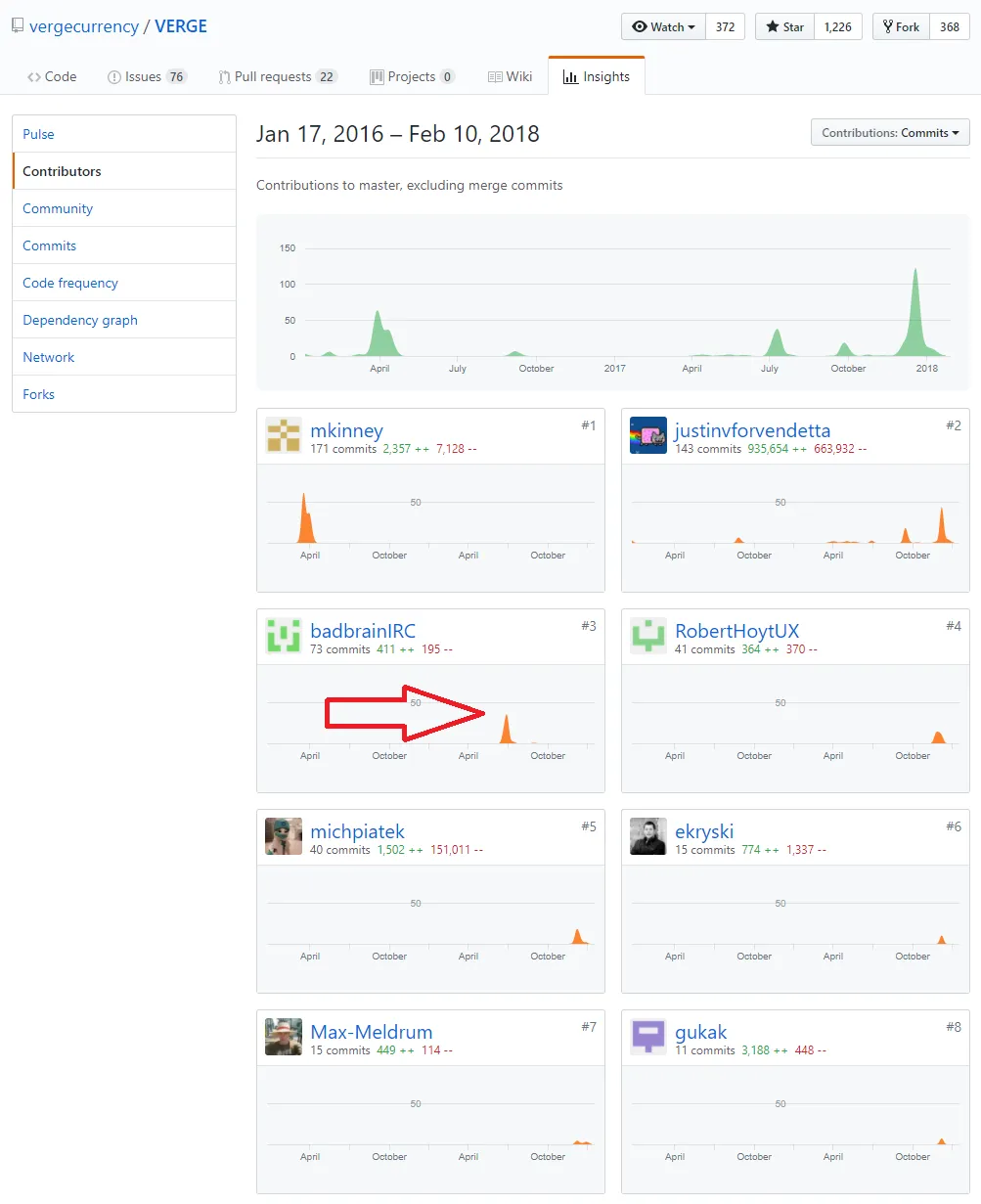Viewport: 981px width, 1204px height.
Task: Click the VERGE repository name link
Action: pyautogui.click(x=181, y=26)
